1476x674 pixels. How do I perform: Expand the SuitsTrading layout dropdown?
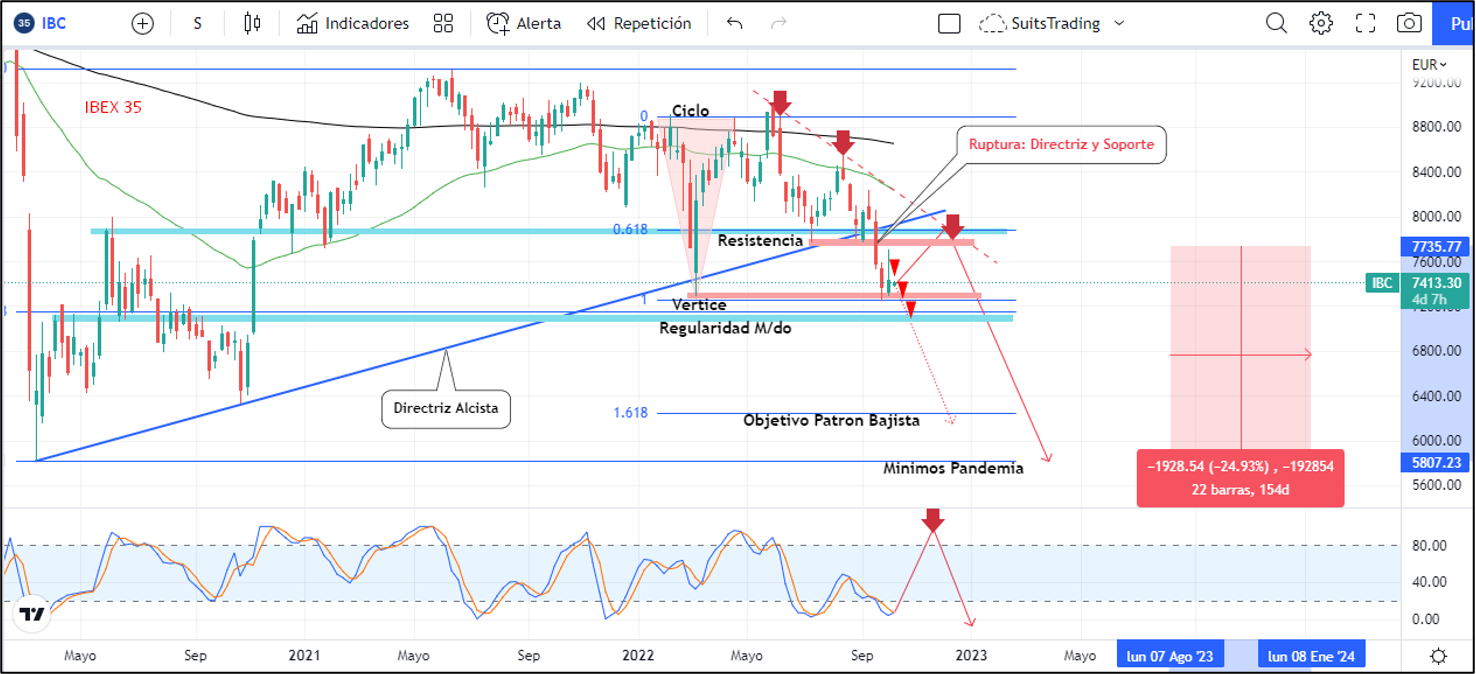click(x=1119, y=23)
